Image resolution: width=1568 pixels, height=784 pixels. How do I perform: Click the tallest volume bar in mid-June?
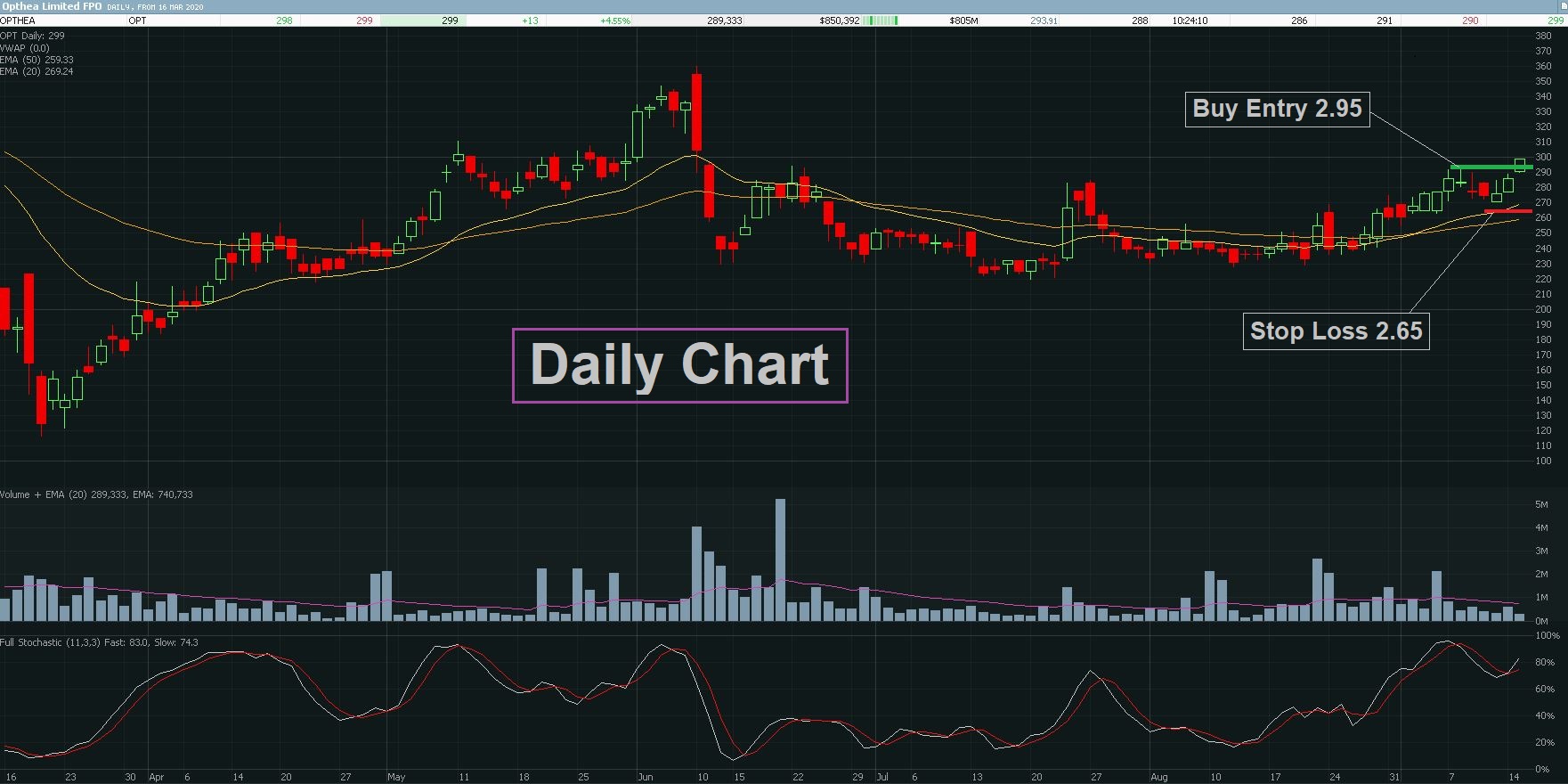click(x=780, y=559)
